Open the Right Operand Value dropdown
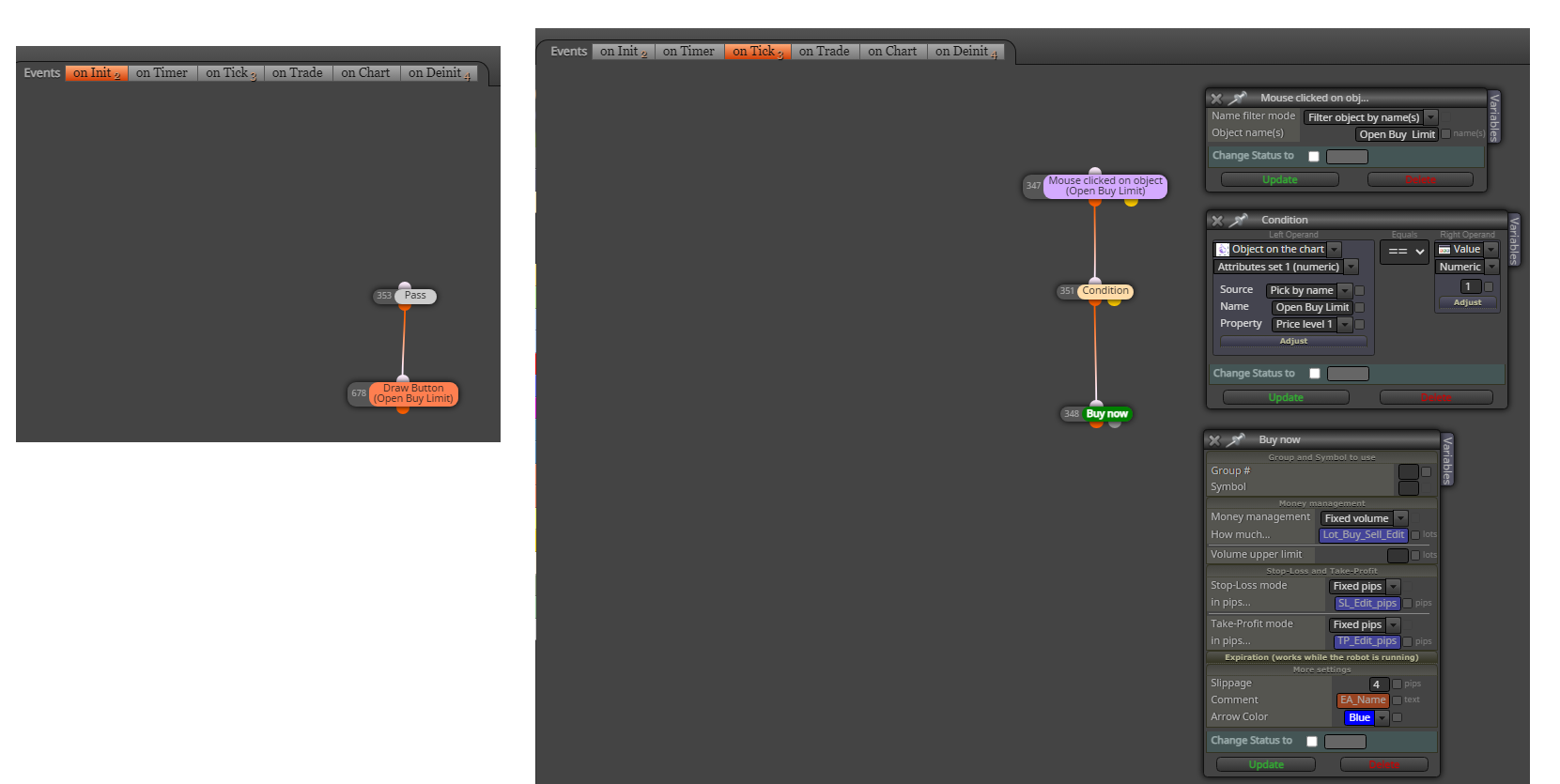 click(1466, 250)
